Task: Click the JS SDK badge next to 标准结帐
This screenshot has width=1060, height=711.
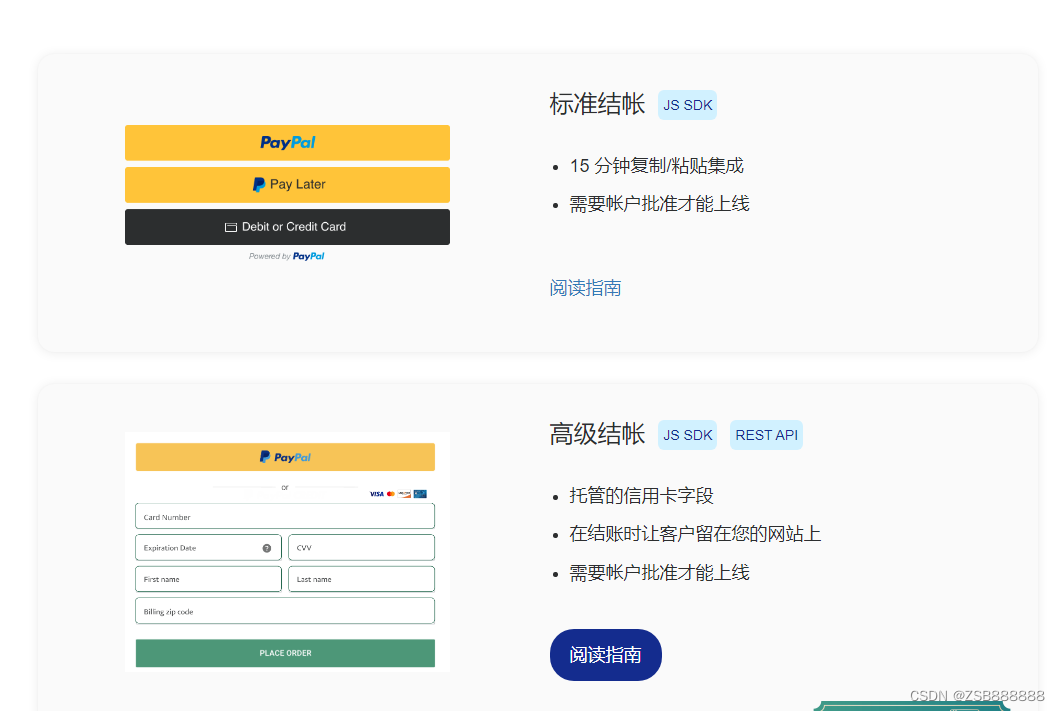Action: 688,105
